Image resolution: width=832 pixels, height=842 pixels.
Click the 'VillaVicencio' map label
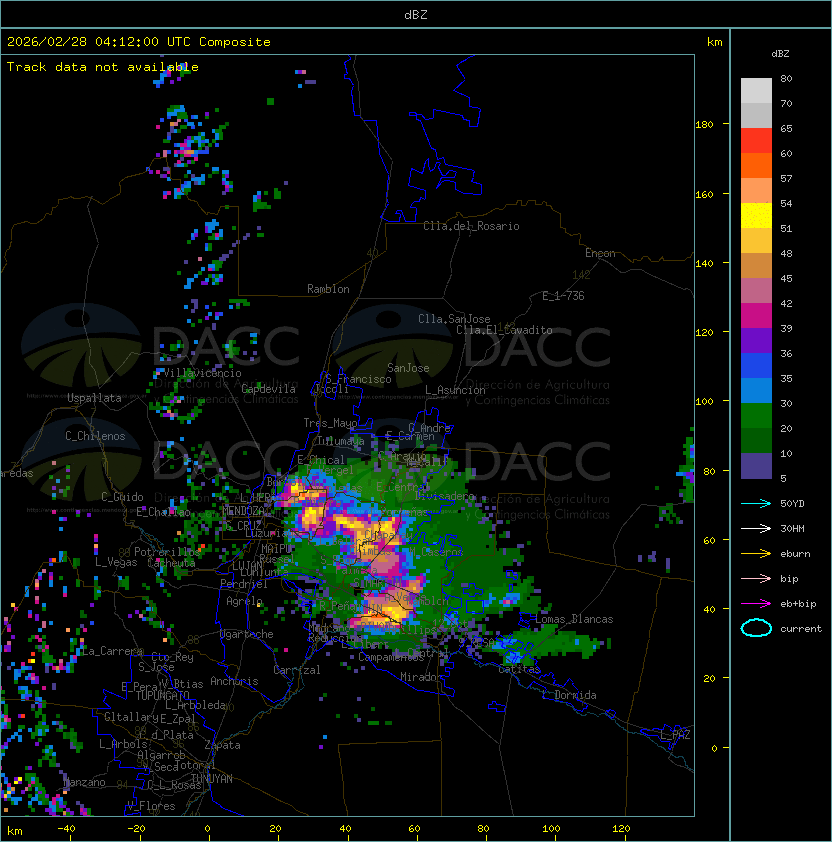(x=202, y=373)
